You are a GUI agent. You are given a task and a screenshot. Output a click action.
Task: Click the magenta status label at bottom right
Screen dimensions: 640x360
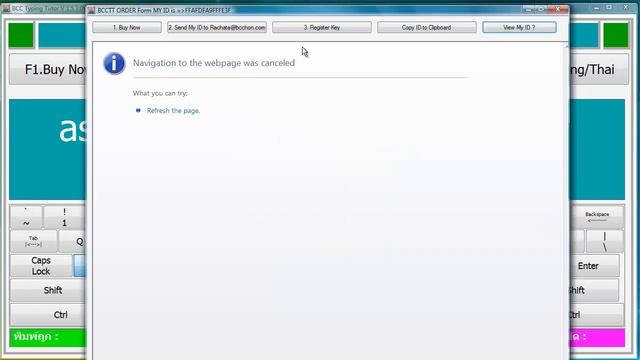597,337
